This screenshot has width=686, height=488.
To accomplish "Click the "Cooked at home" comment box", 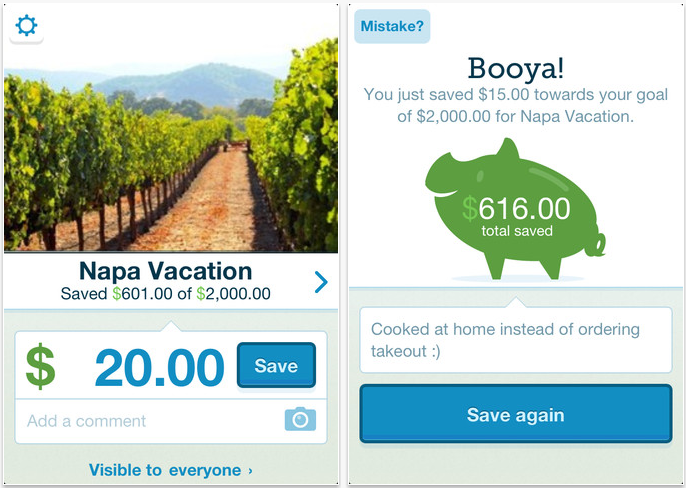I will point(515,340).
